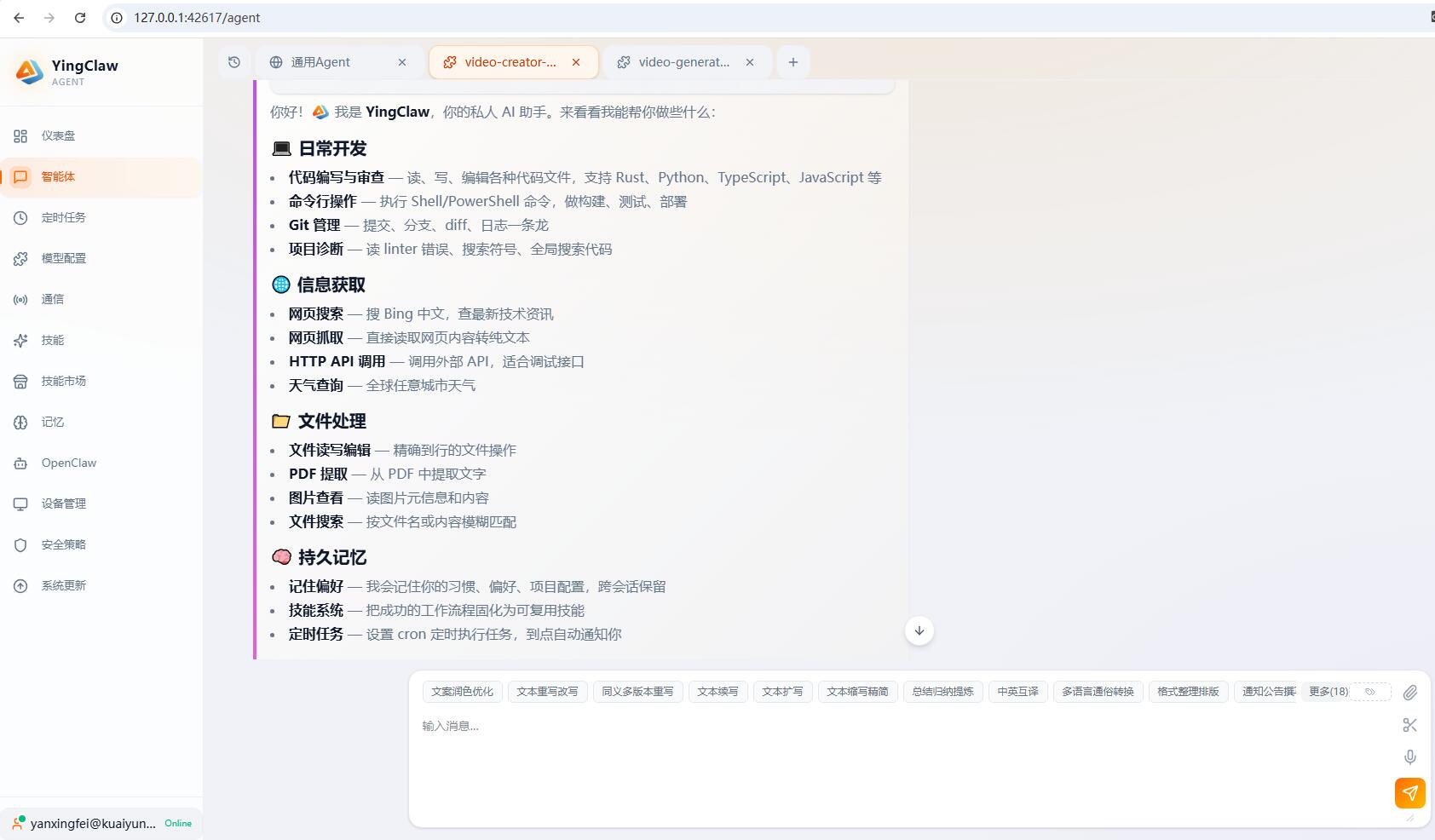Click the YingClaw logo
This screenshot has width=1435, height=840.
point(29,72)
